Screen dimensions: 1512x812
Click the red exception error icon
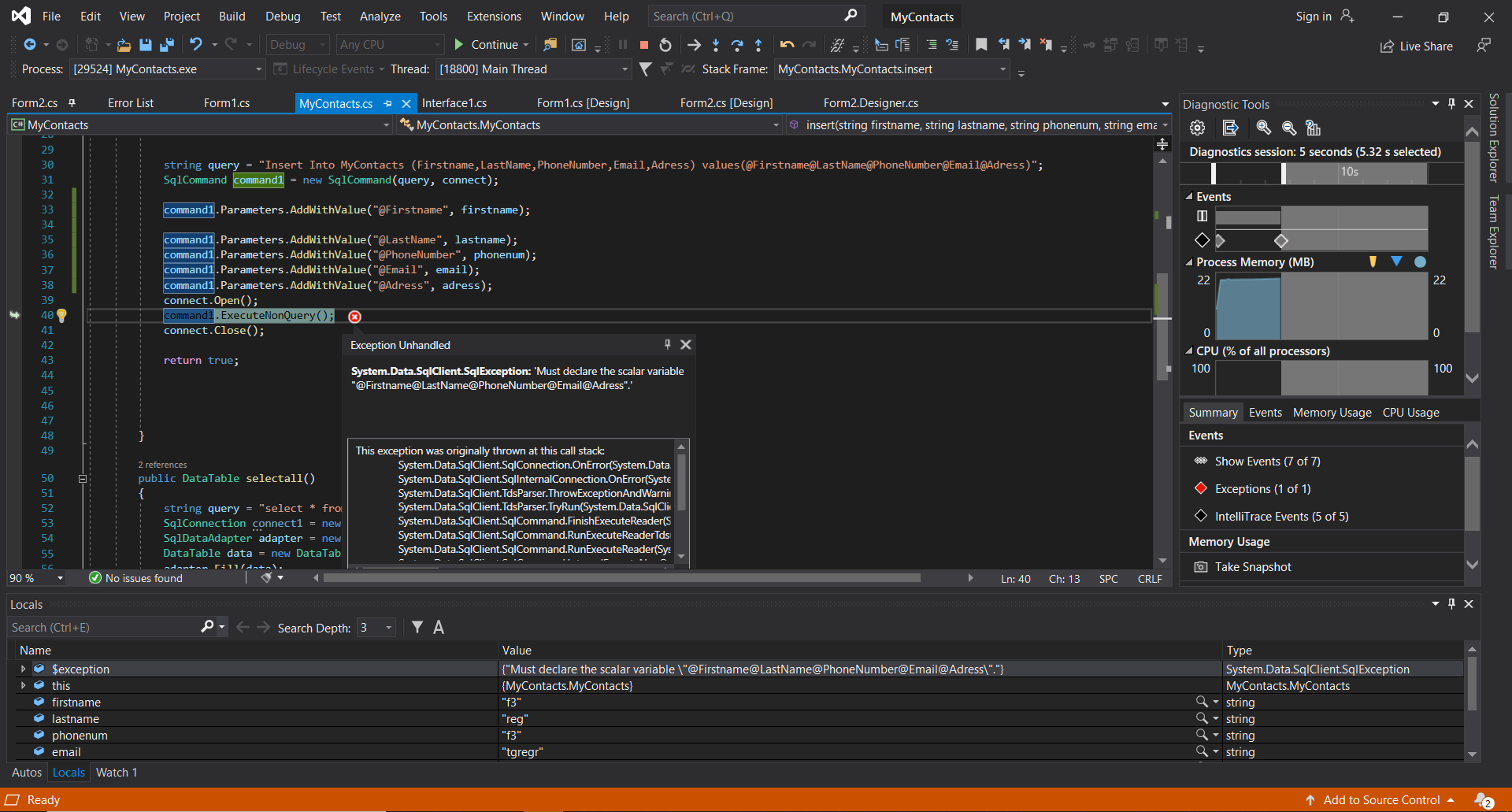point(355,317)
